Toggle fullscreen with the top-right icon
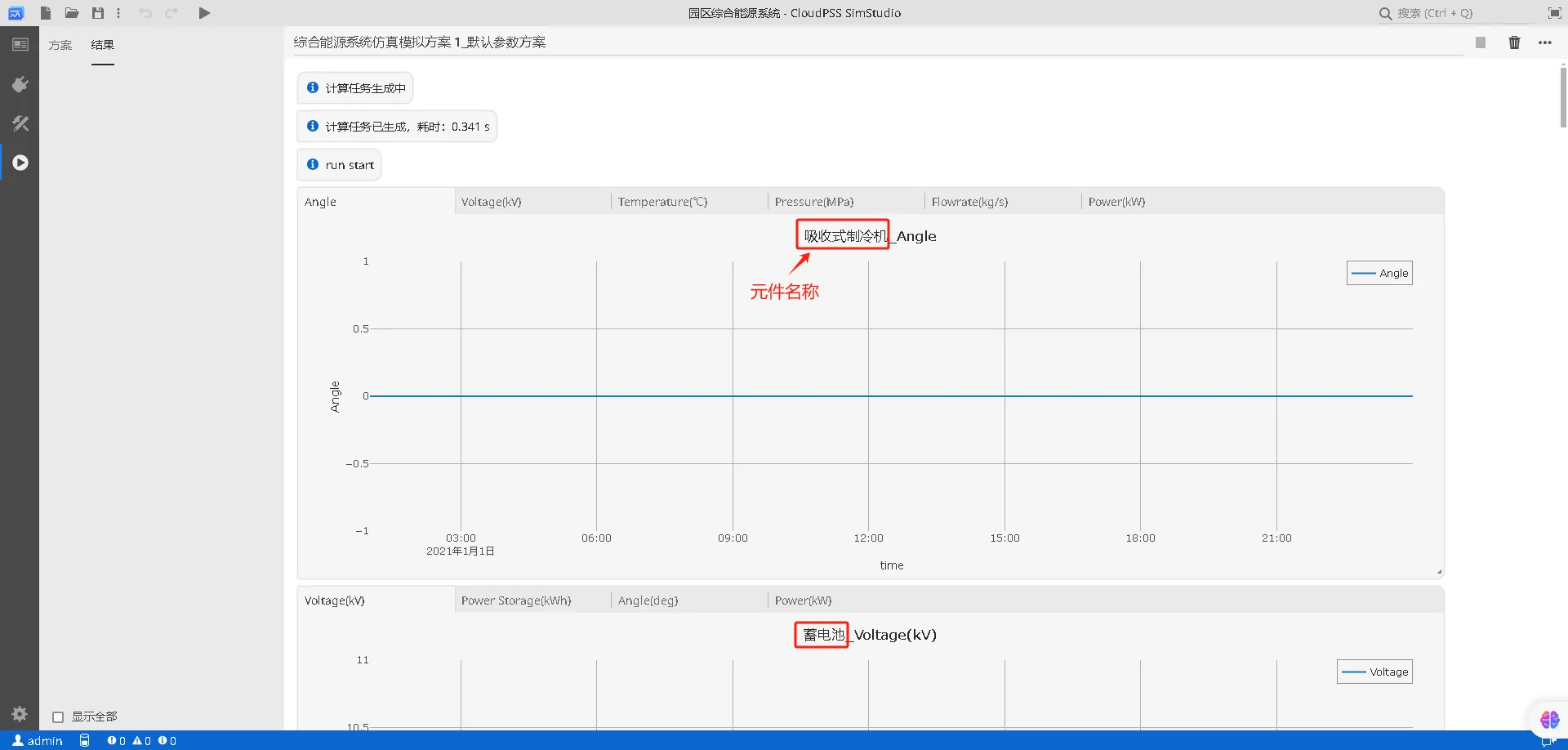The image size is (1568, 750). pyautogui.click(x=1554, y=13)
